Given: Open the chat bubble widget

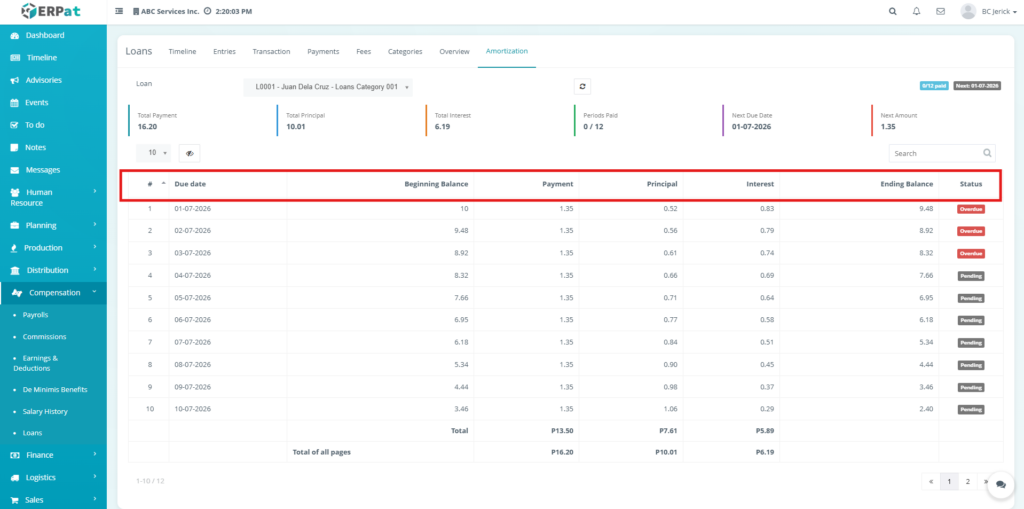Looking at the screenshot, I should tap(1001, 484).
